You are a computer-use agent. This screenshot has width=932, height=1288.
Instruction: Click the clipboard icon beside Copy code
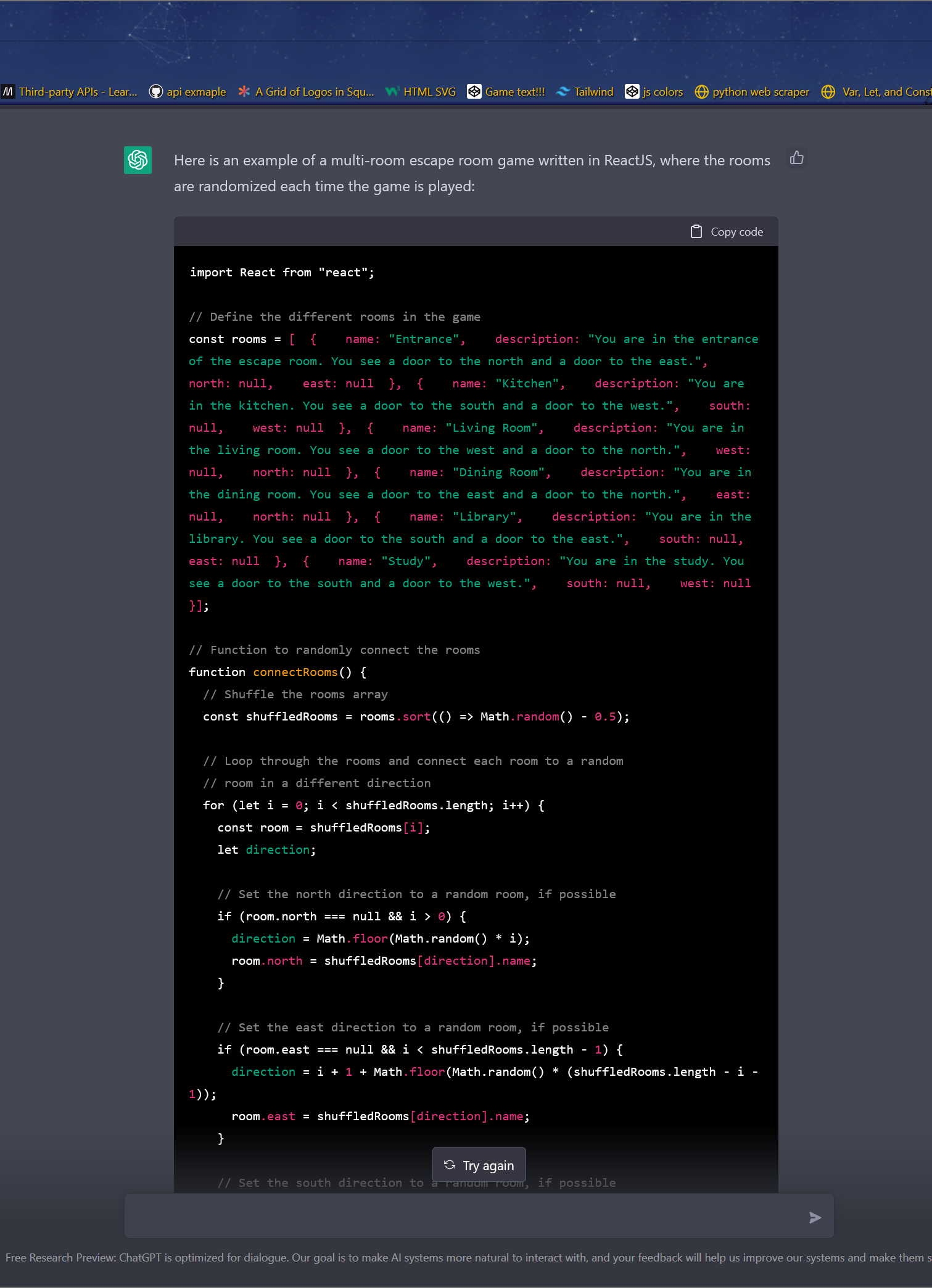point(696,232)
